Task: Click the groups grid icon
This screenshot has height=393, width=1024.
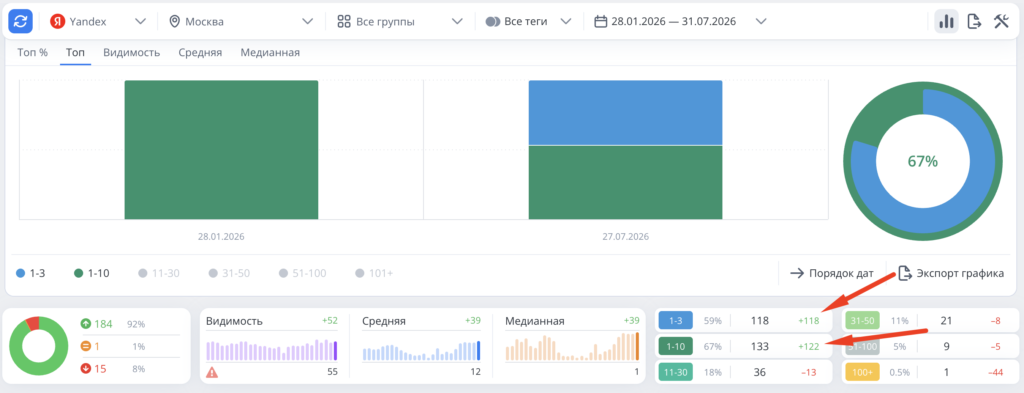Action: 344,22
